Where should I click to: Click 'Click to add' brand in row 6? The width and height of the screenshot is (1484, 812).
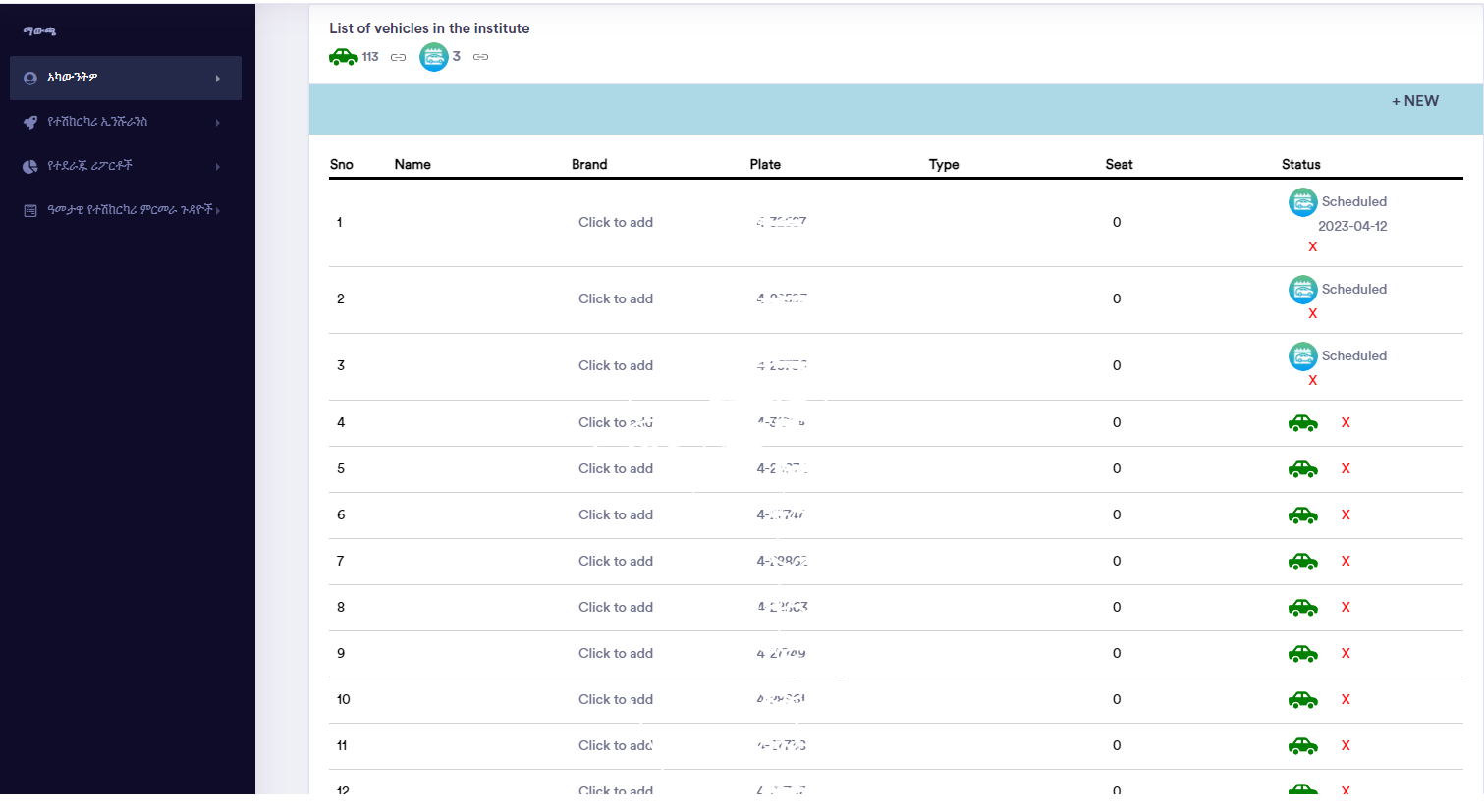[615, 515]
